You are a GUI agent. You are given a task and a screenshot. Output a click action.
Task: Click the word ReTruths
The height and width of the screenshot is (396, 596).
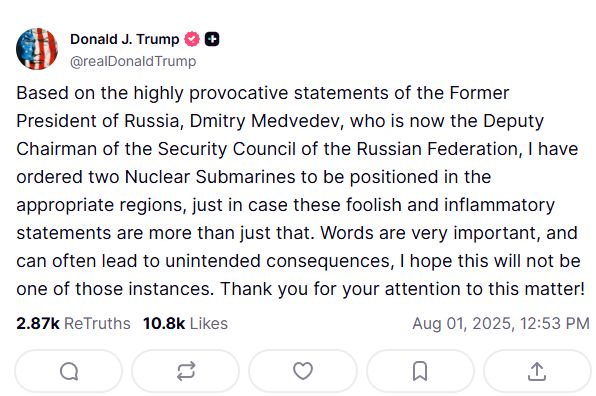click(x=97, y=323)
